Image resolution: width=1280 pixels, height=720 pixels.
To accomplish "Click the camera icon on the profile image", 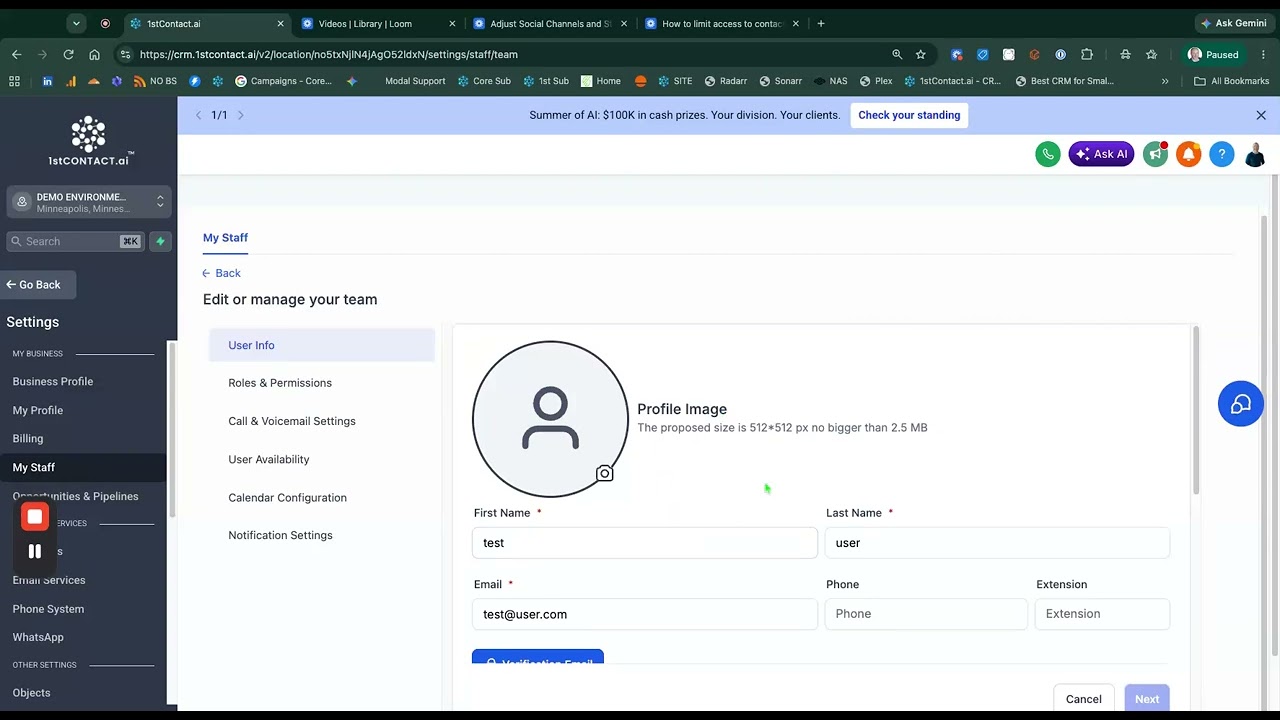I will (604, 474).
